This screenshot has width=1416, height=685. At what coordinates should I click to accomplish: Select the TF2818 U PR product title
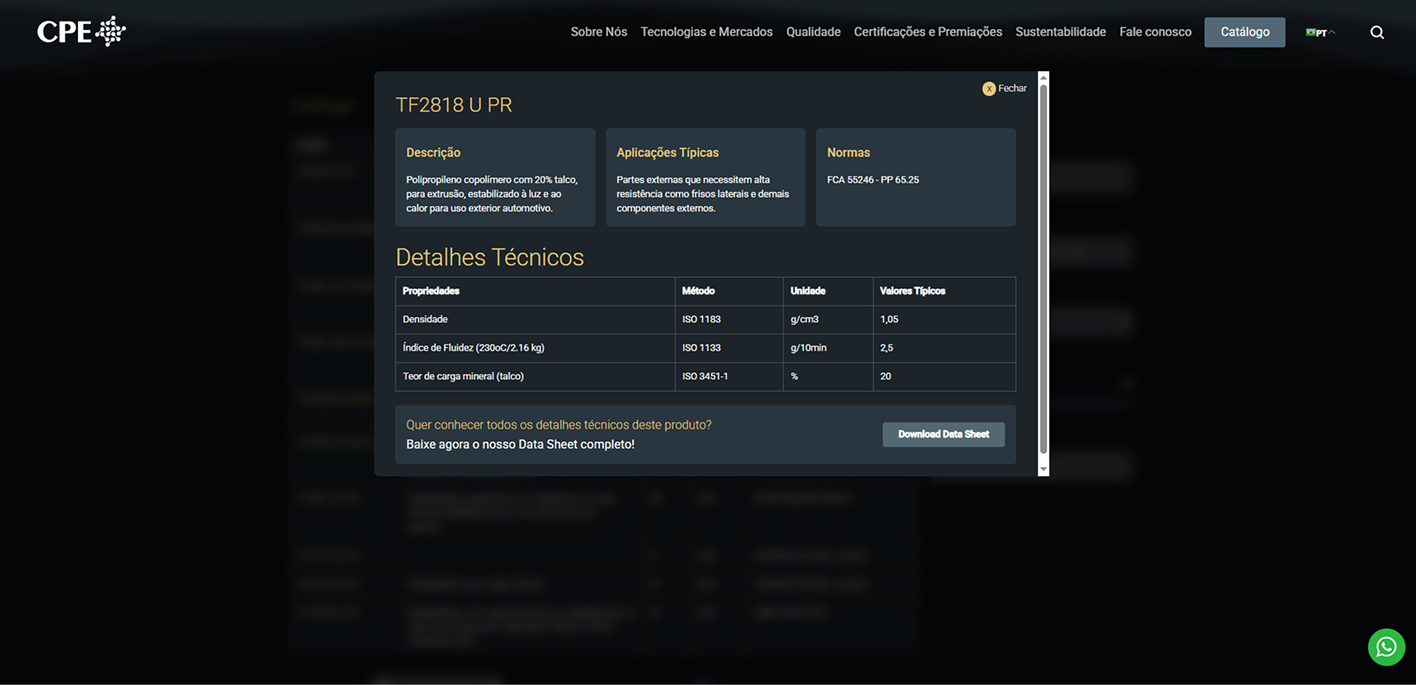(x=454, y=105)
